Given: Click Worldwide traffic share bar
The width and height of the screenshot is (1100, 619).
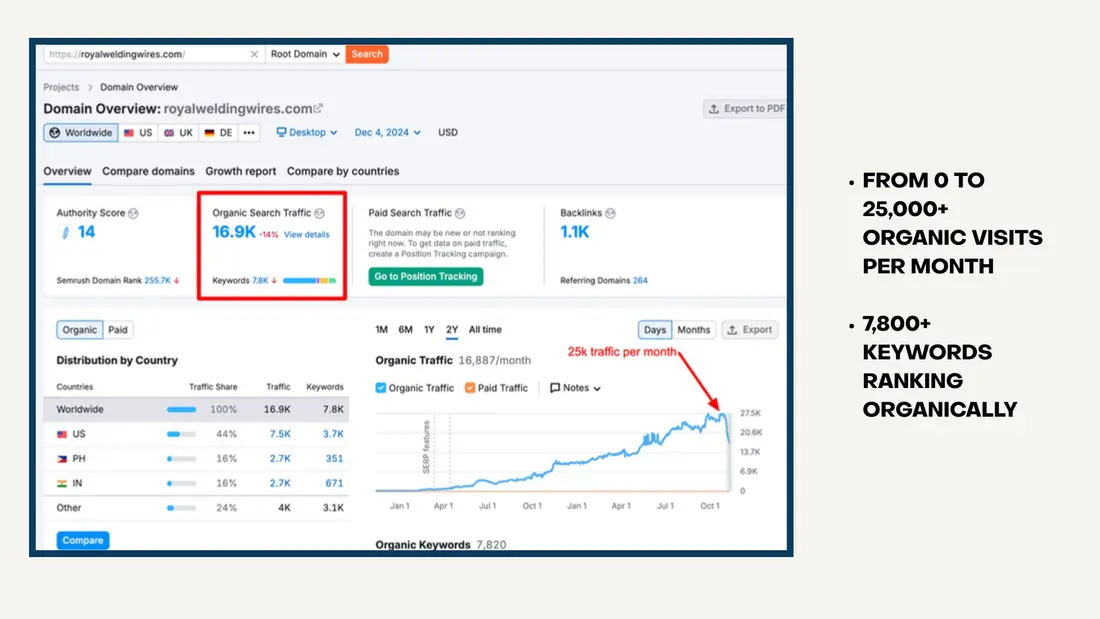Looking at the screenshot, I should pyautogui.click(x=181, y=410).
